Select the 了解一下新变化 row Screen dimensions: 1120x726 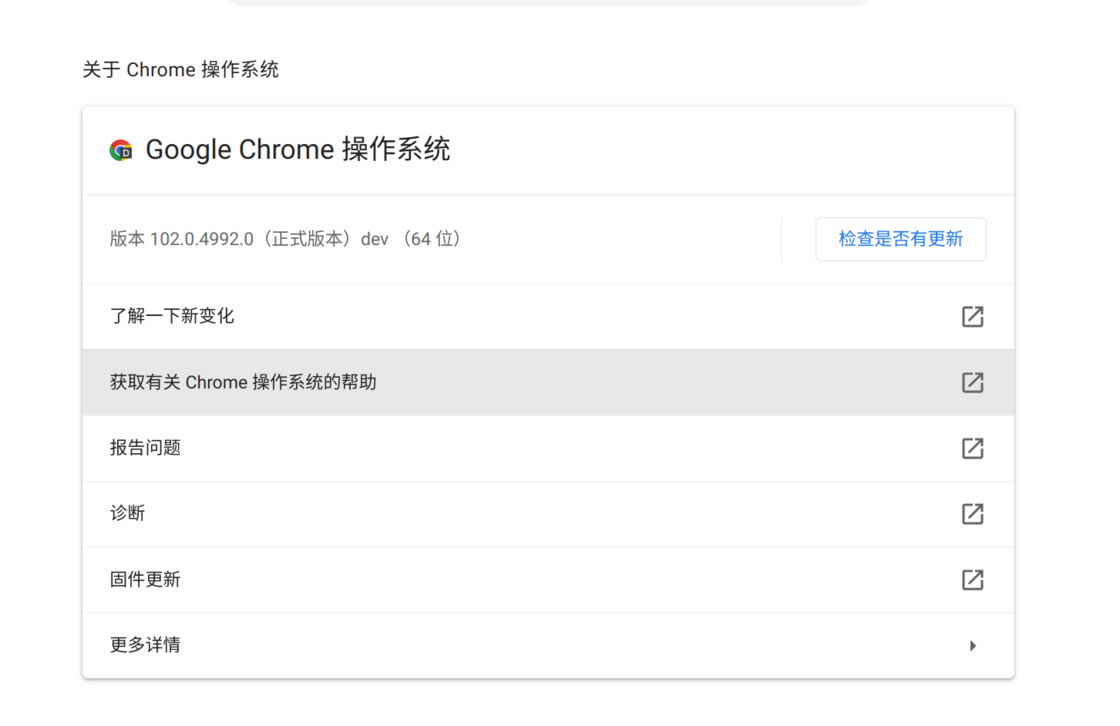[x=400, y=316]
